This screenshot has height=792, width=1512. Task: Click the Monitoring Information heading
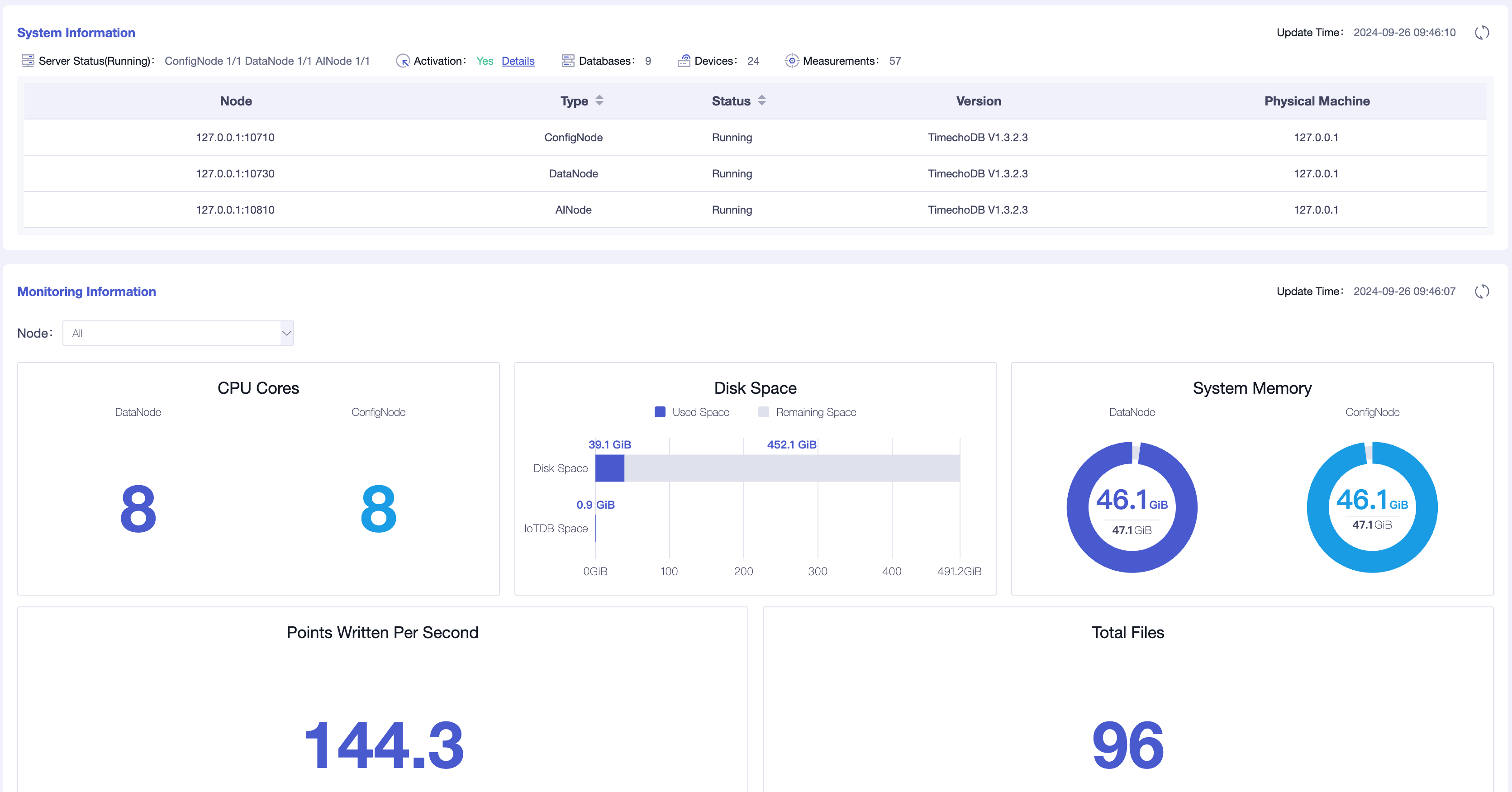[x=86, y=292]
